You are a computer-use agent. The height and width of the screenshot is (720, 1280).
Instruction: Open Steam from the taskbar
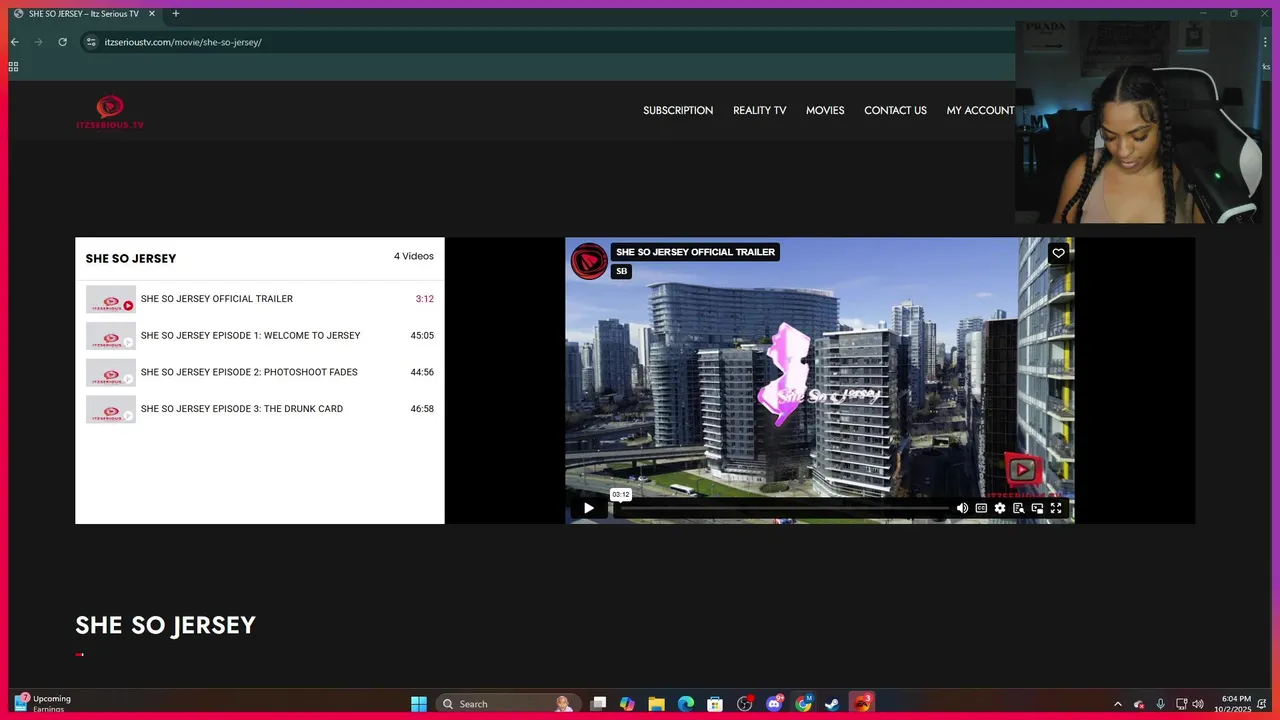832,704
